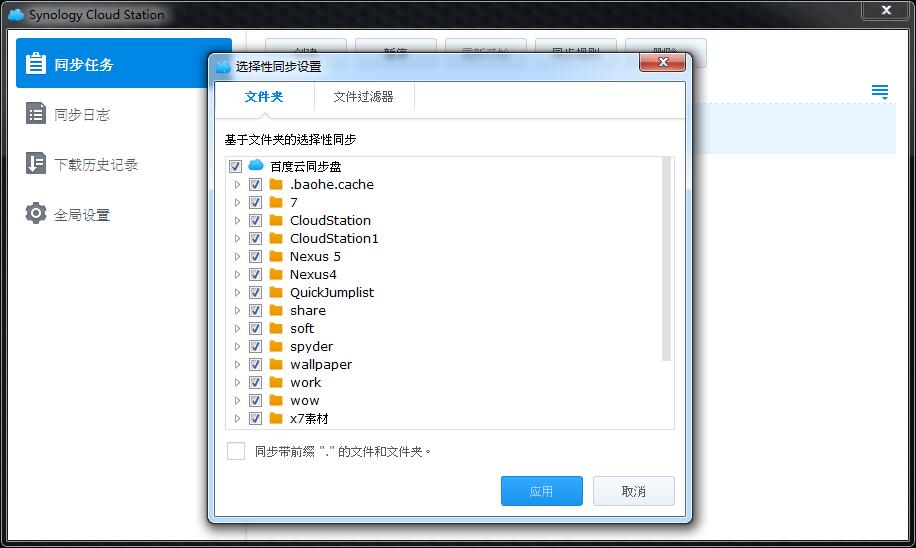
Task: Uncheck the QuickJumplist checkbox
Action: (255, 292)
